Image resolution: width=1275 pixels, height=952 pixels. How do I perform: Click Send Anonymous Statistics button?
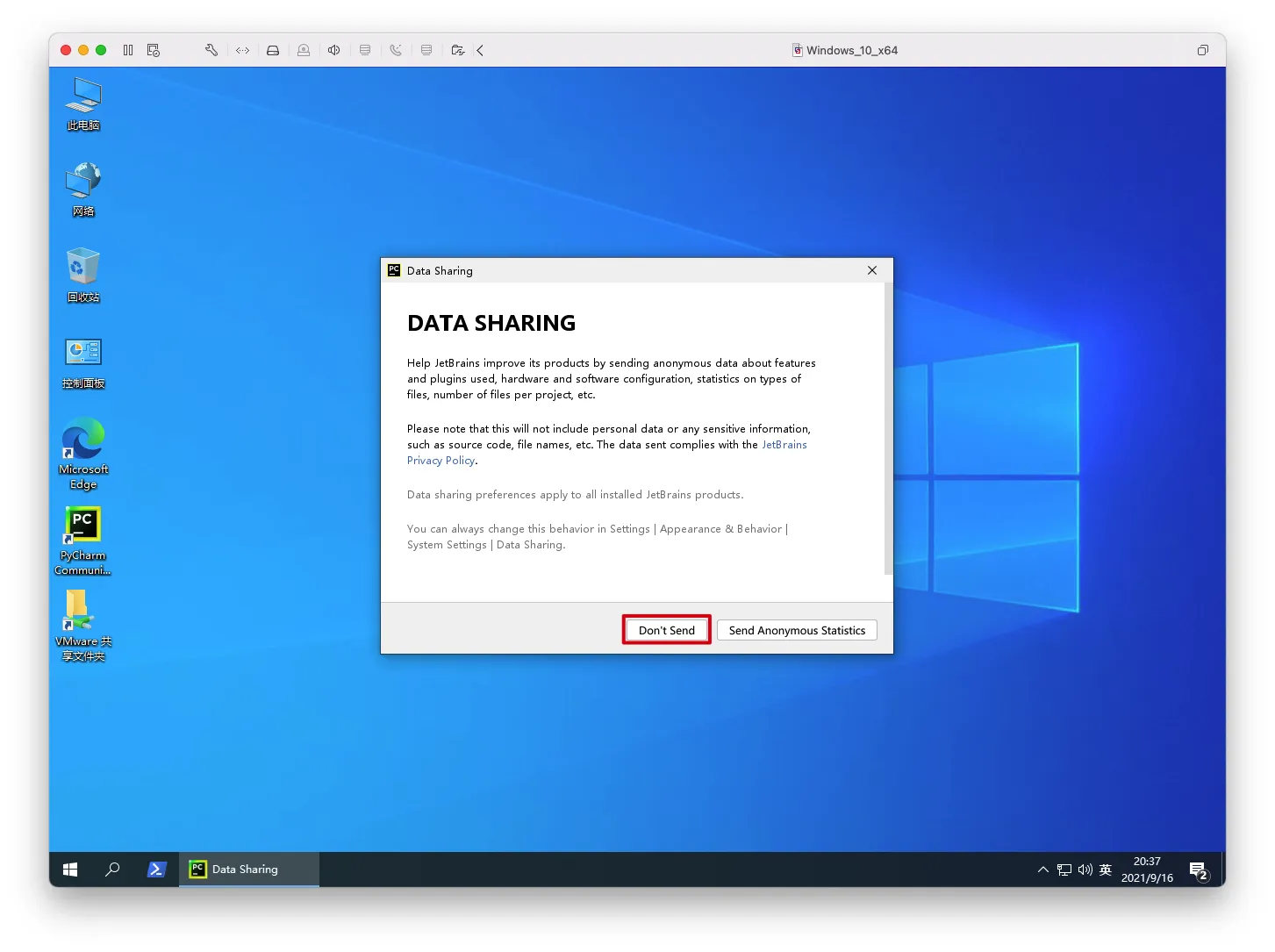(x=797, y=630)
